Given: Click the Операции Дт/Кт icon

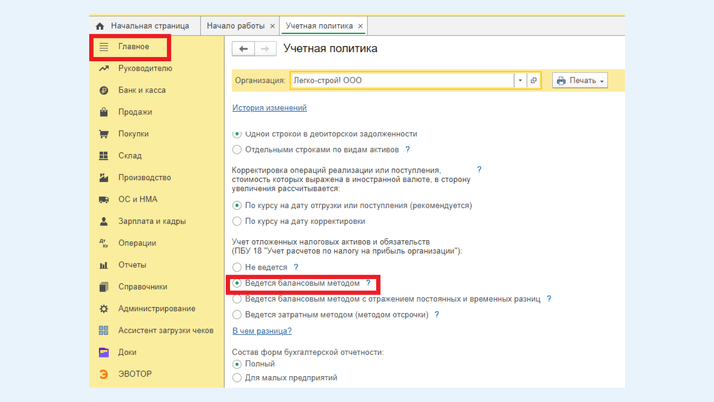Looking at the screenshot, I should click(104, 243).
